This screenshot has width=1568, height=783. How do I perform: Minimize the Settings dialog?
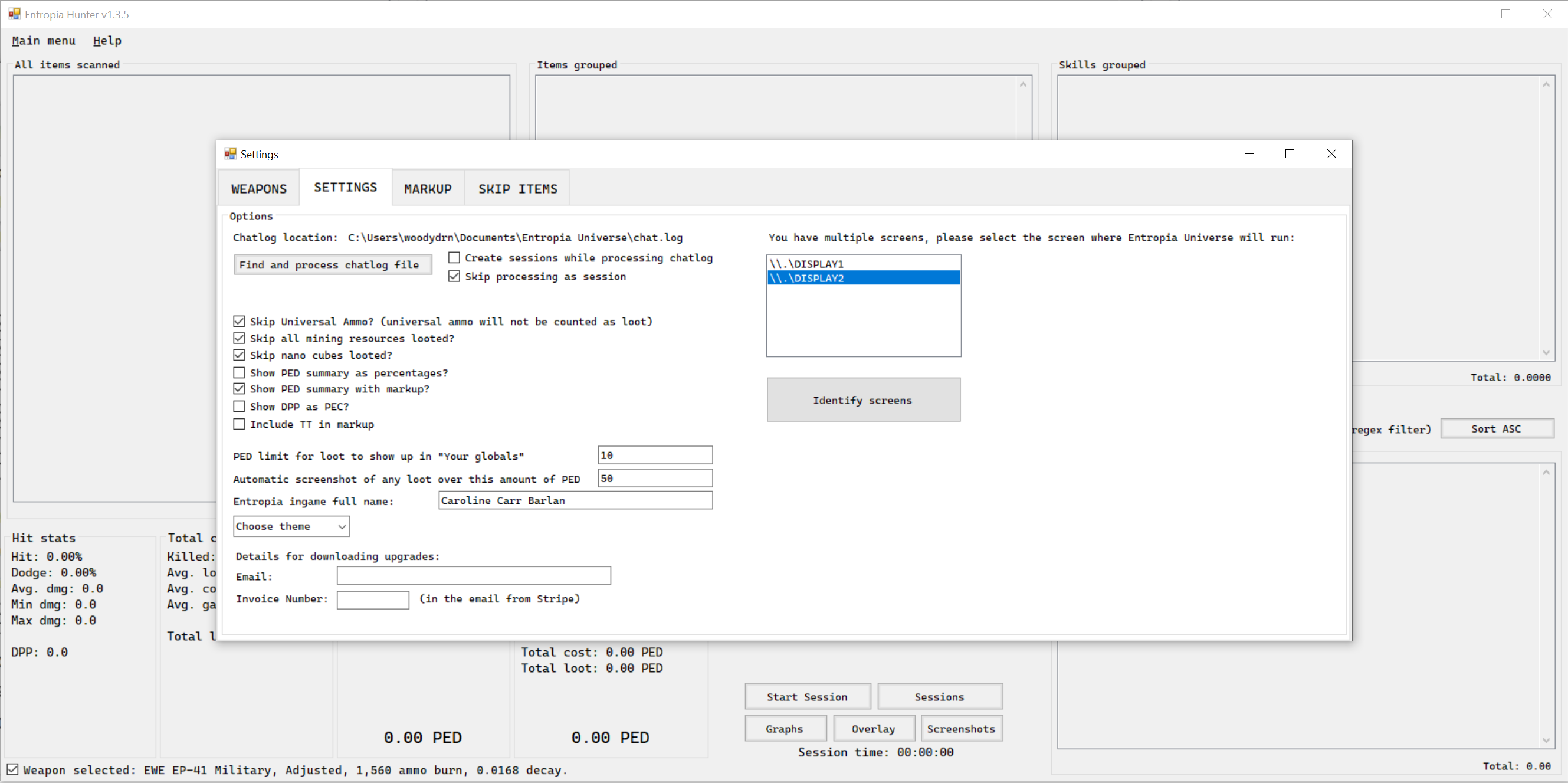point(1249,153)
